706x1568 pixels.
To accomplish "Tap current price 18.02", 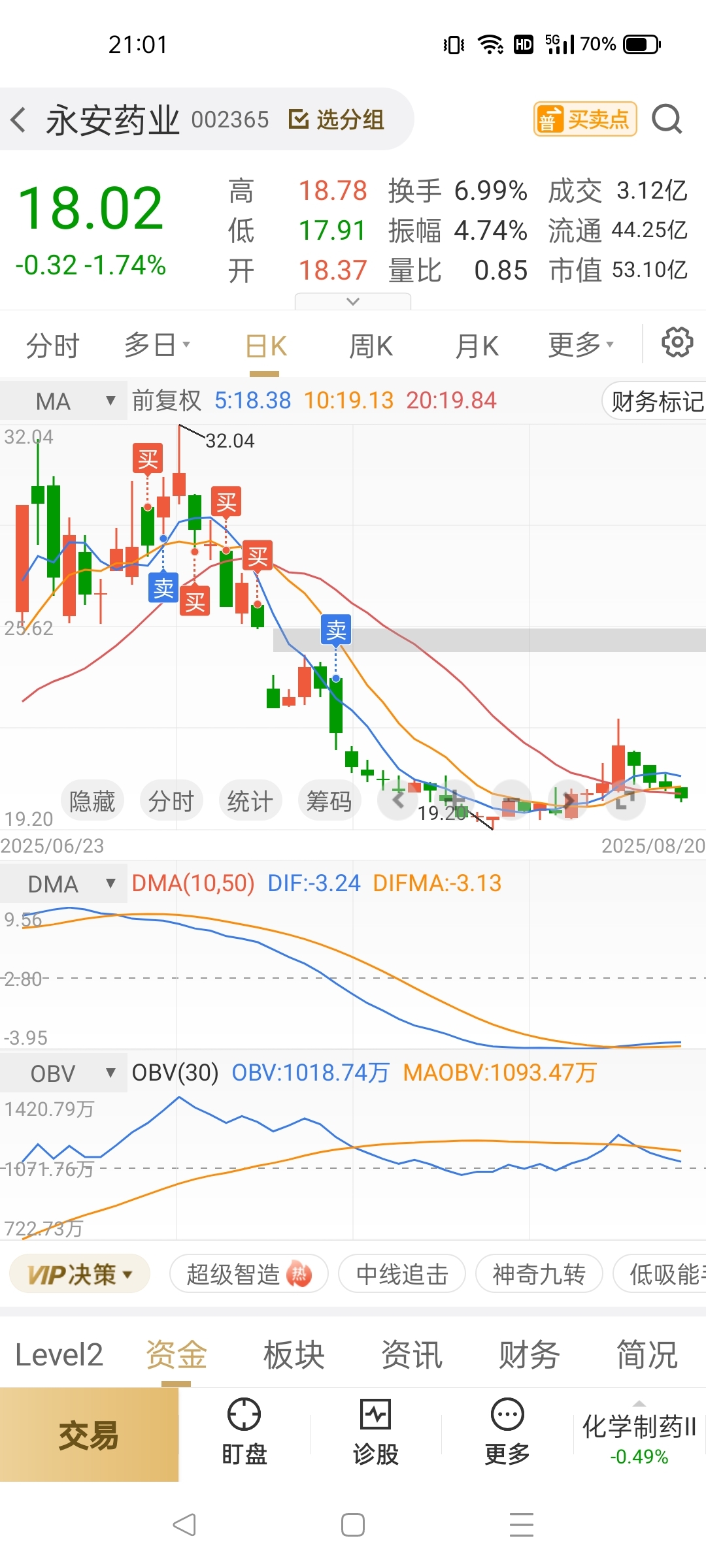I will coord(91,209).
